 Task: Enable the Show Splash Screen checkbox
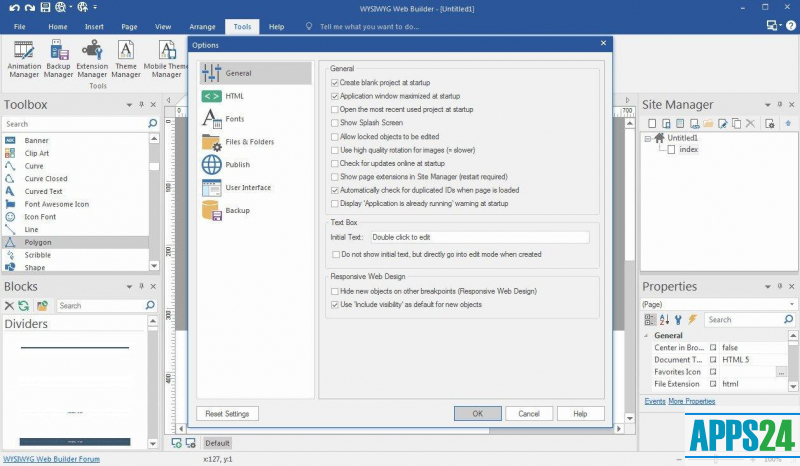point(336,122)
